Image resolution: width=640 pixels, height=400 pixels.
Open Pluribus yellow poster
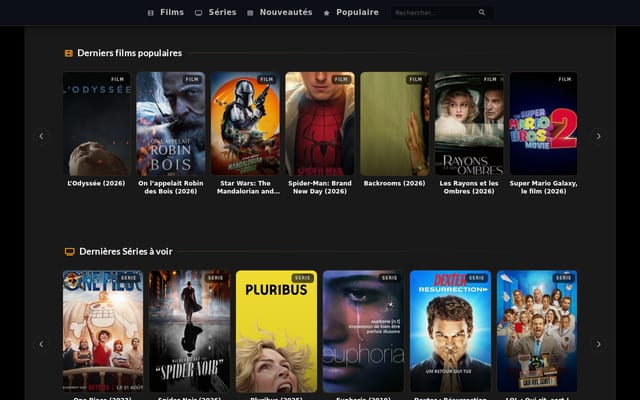(276, 331)
